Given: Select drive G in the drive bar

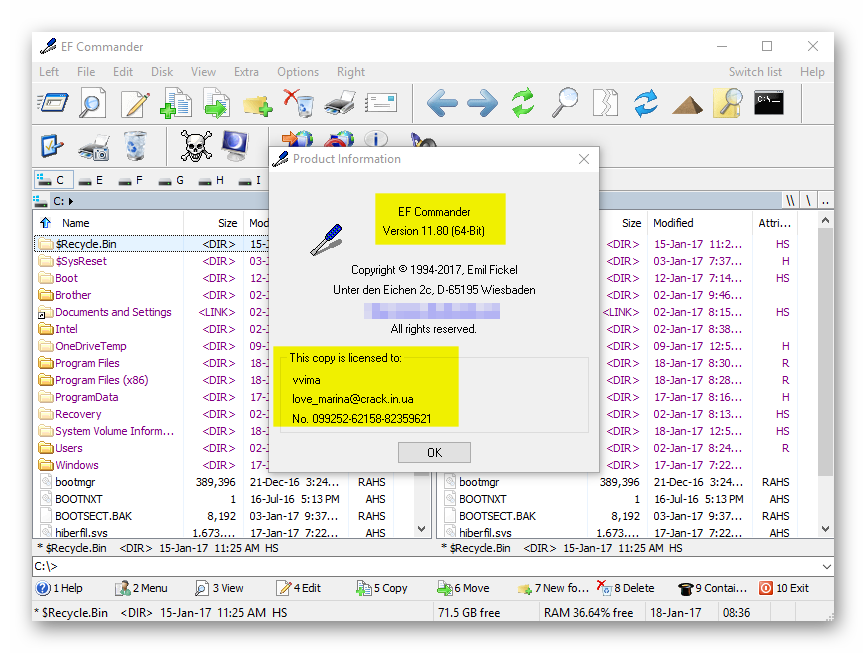Looking at the screenshot, I should click(171, 180).
